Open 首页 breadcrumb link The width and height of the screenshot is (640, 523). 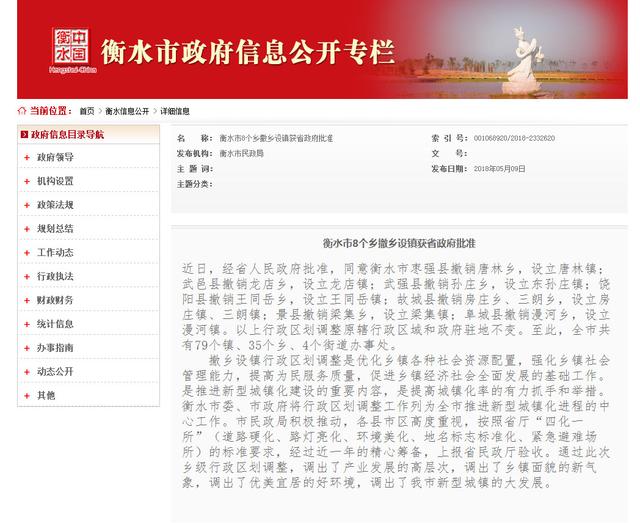[x=87, y=111]
